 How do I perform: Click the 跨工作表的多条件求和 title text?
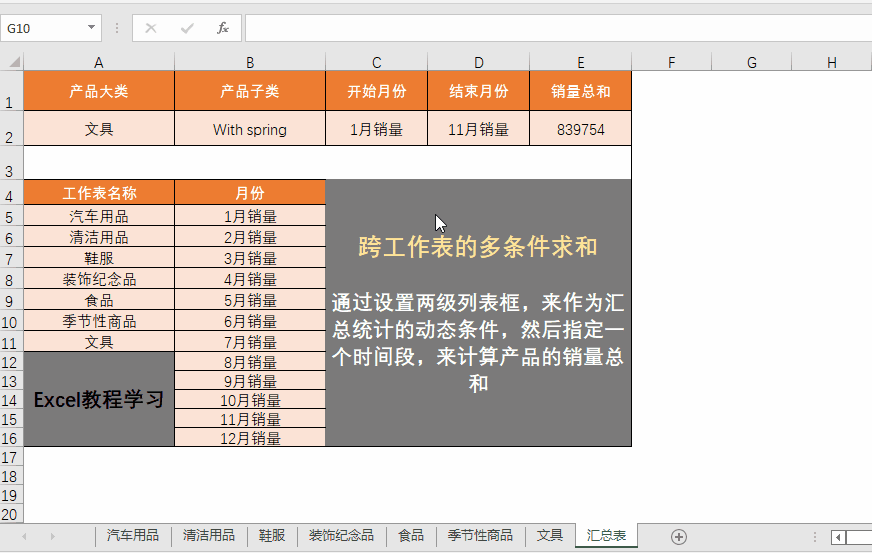(478, 246)
